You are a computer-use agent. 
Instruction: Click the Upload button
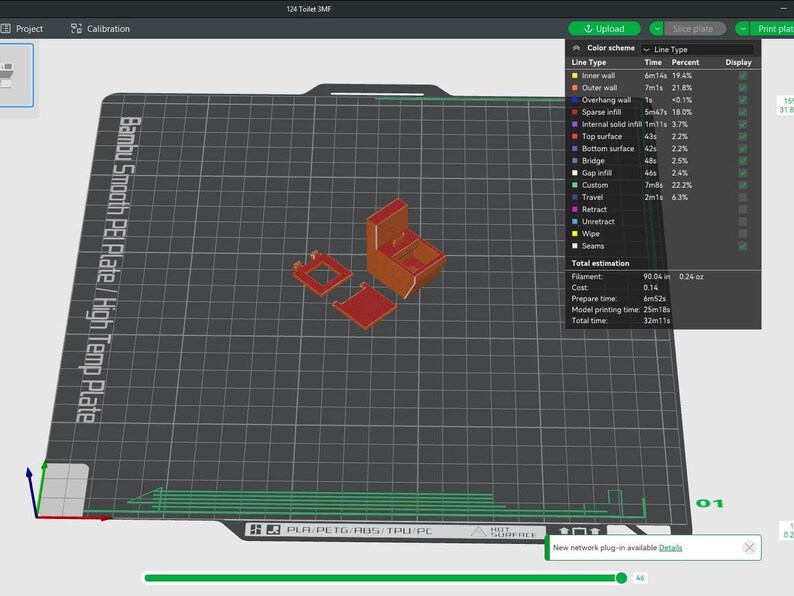click(x=604, y=29)
